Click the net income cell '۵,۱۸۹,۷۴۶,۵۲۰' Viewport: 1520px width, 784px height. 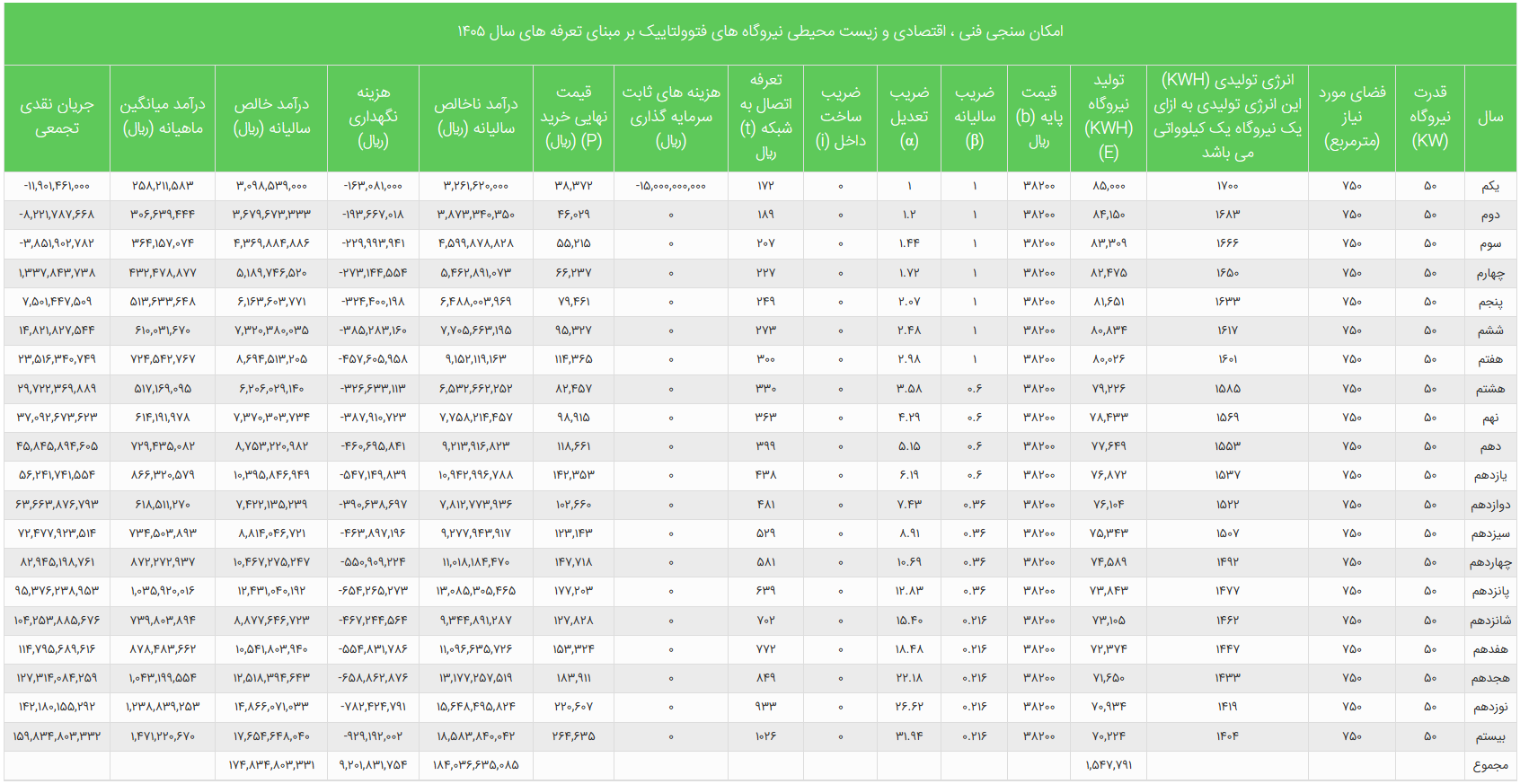pyautogui.click(x=271, y=273)
